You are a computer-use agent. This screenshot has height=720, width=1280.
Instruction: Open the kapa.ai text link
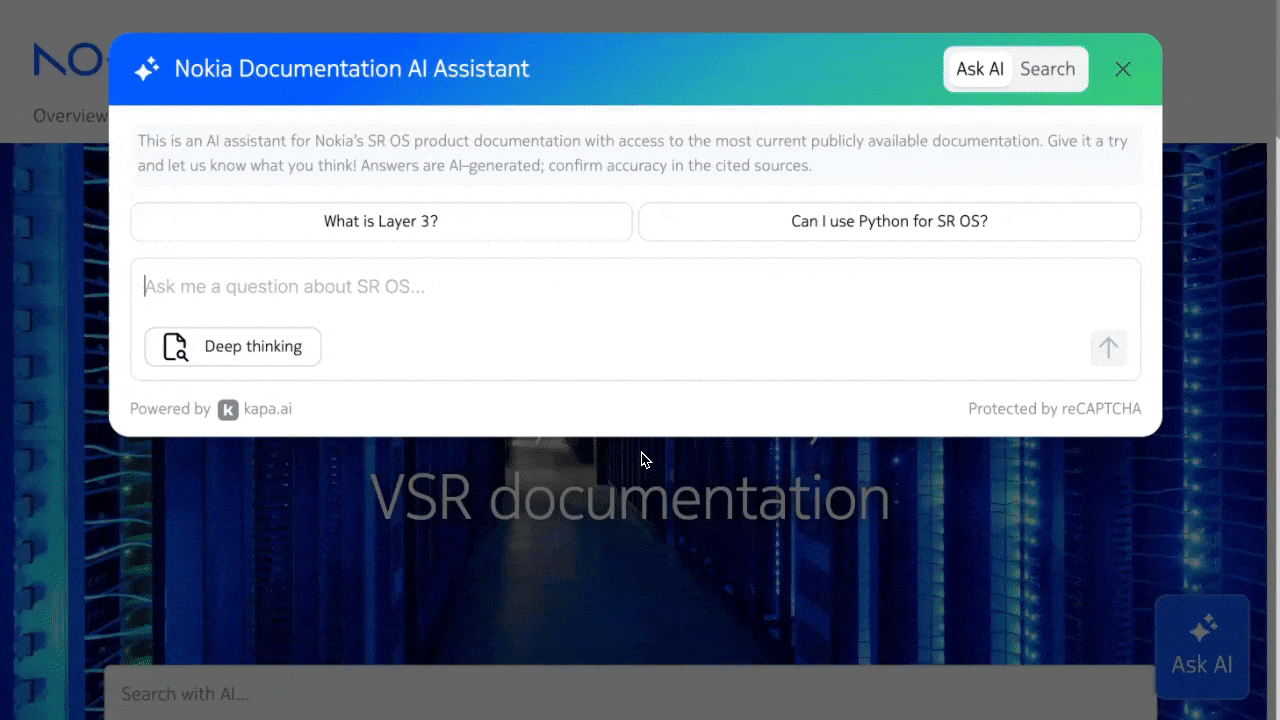(267, 409)
